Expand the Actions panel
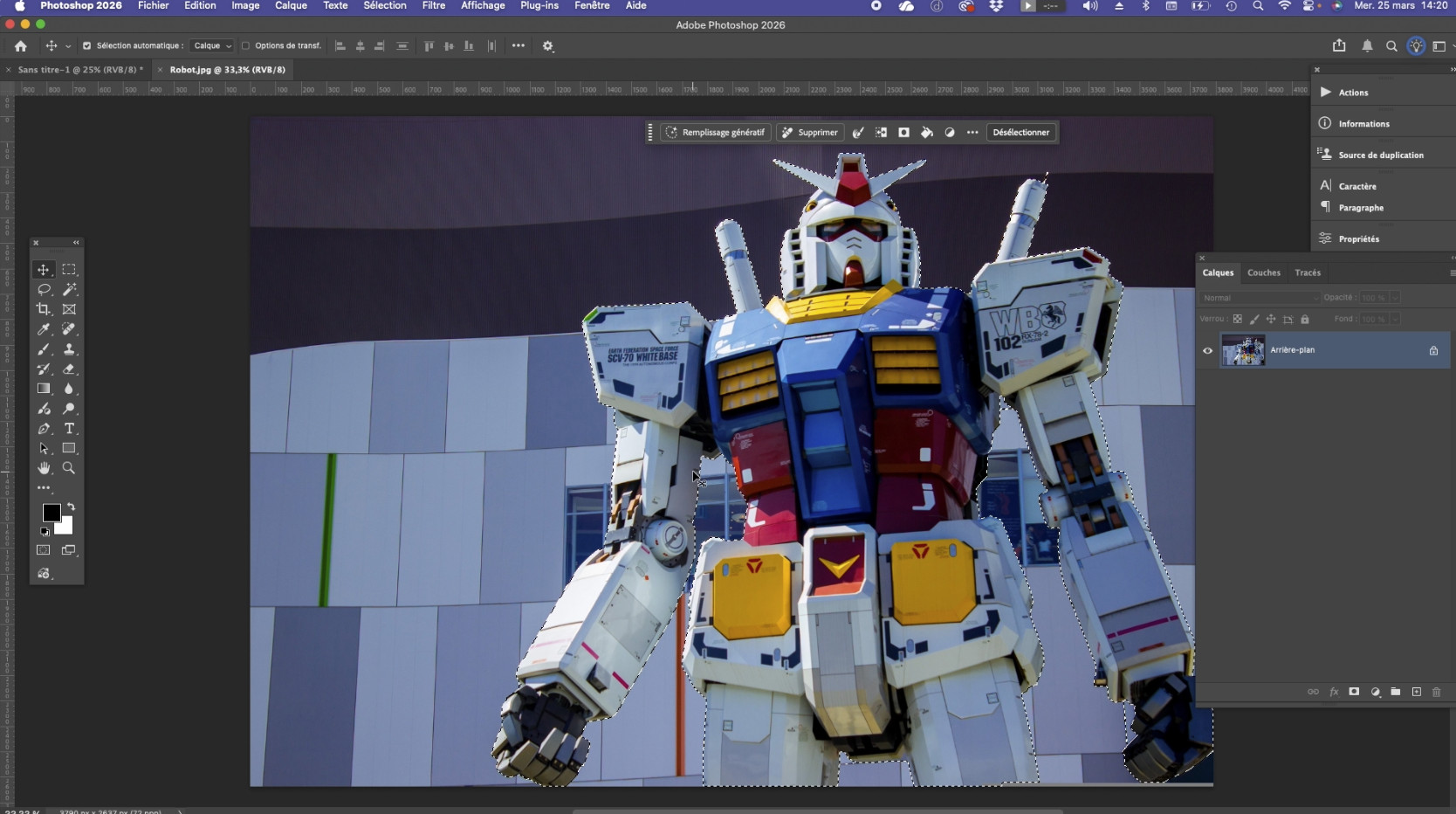This screenshot has height=814, width=1456. click(1353, 93)
